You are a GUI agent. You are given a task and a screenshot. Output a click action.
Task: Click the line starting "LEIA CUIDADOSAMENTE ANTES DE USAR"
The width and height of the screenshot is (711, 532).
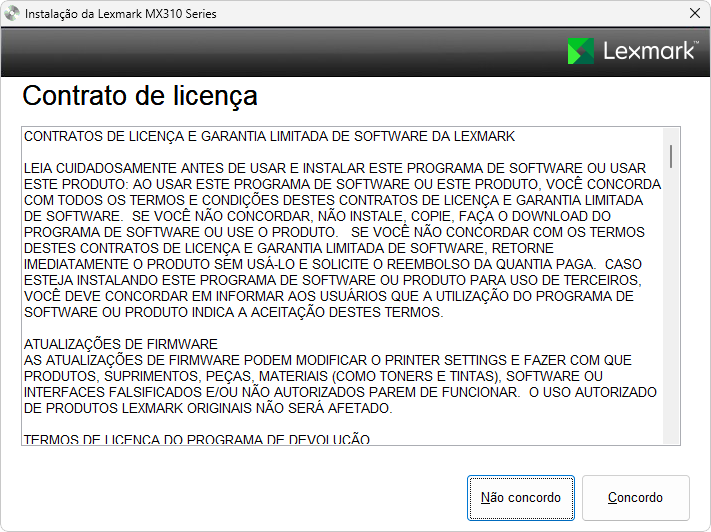click(335, 168)
